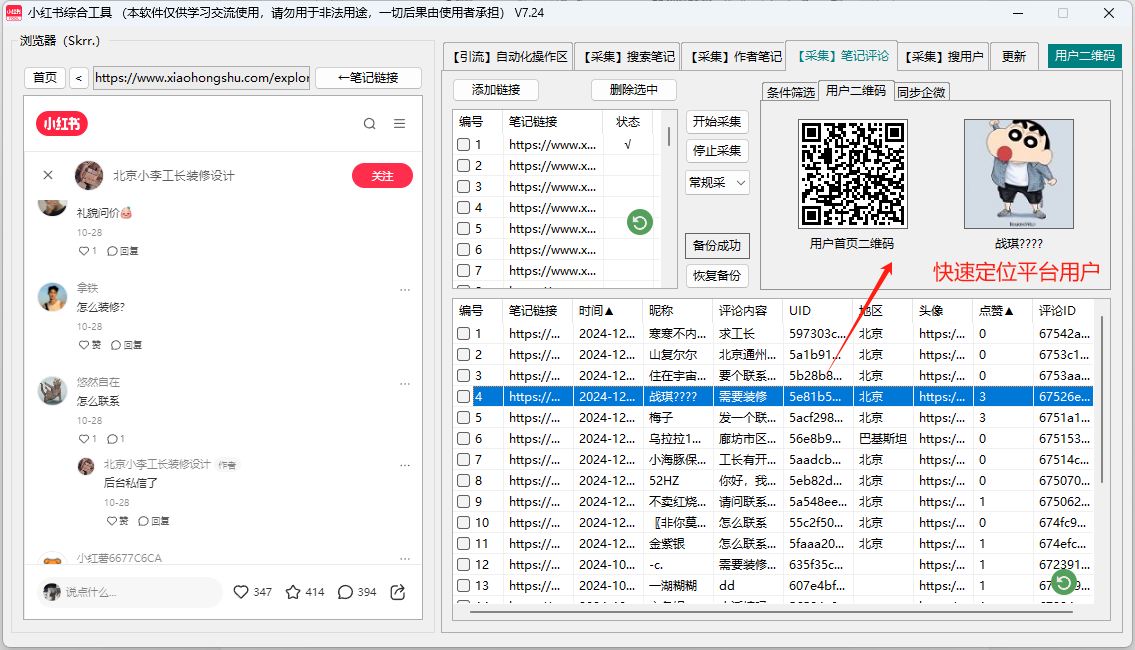This screenshot has height=650, width=1135.
Task: Click the green restore icon in the link list
Action: tap(638, 222)
